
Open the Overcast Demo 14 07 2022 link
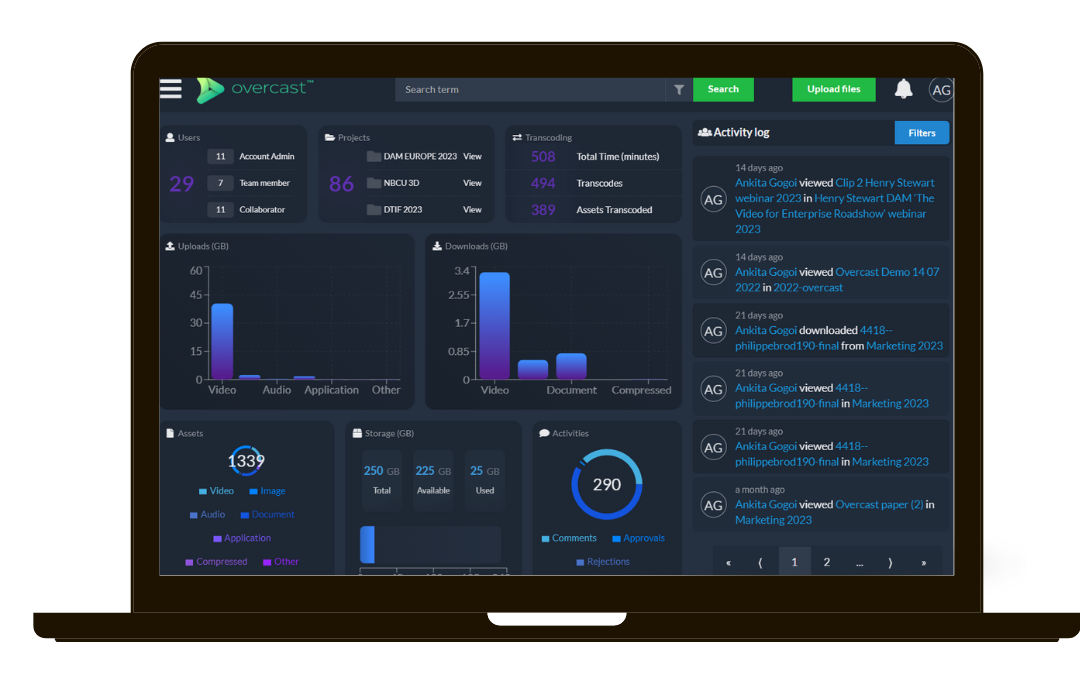point(837,280)
